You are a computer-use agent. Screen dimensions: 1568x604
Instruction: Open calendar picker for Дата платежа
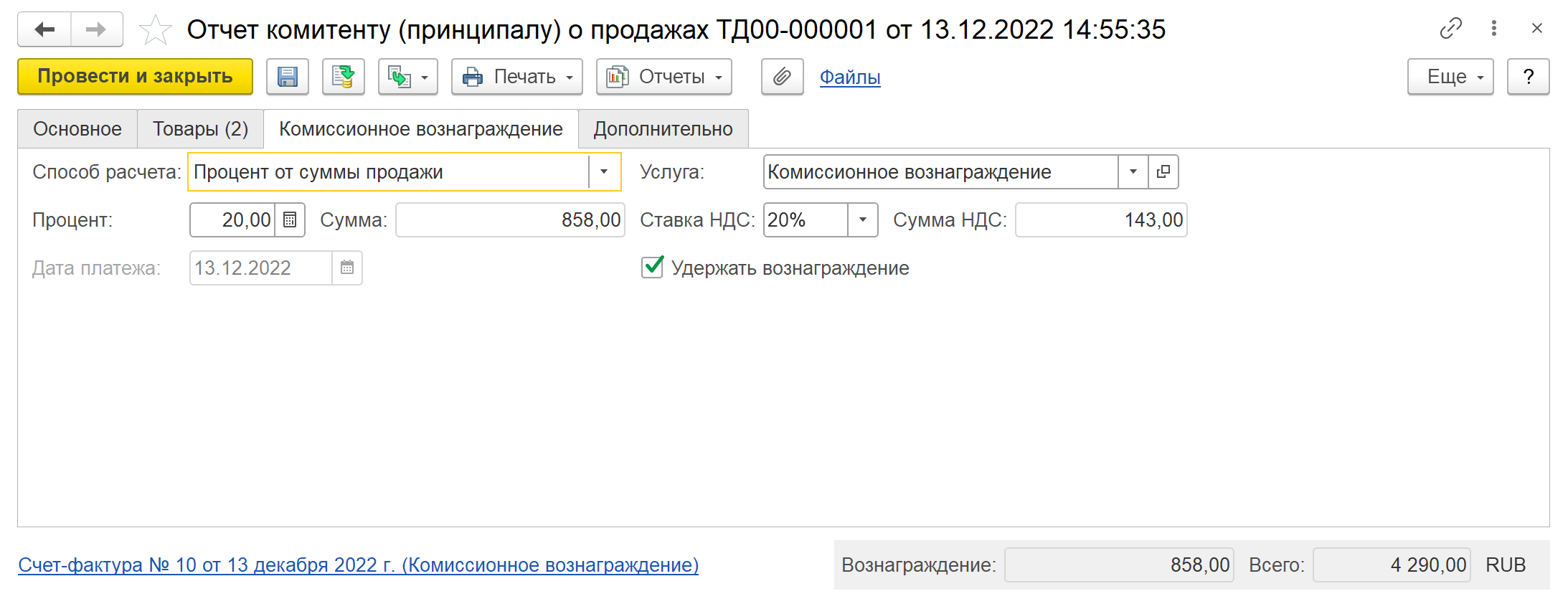point(347,268)
